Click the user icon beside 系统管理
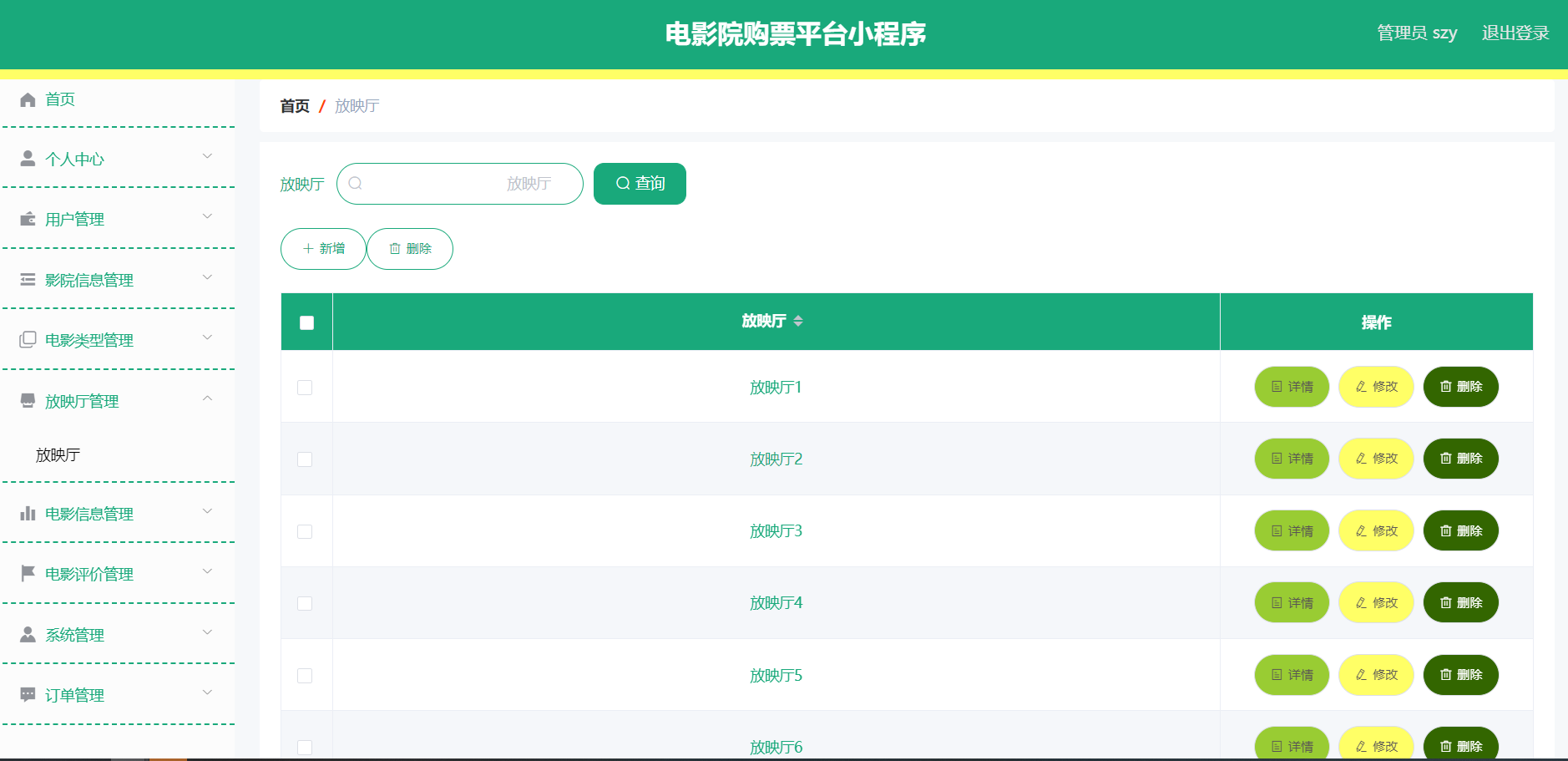 coord(28,634)
